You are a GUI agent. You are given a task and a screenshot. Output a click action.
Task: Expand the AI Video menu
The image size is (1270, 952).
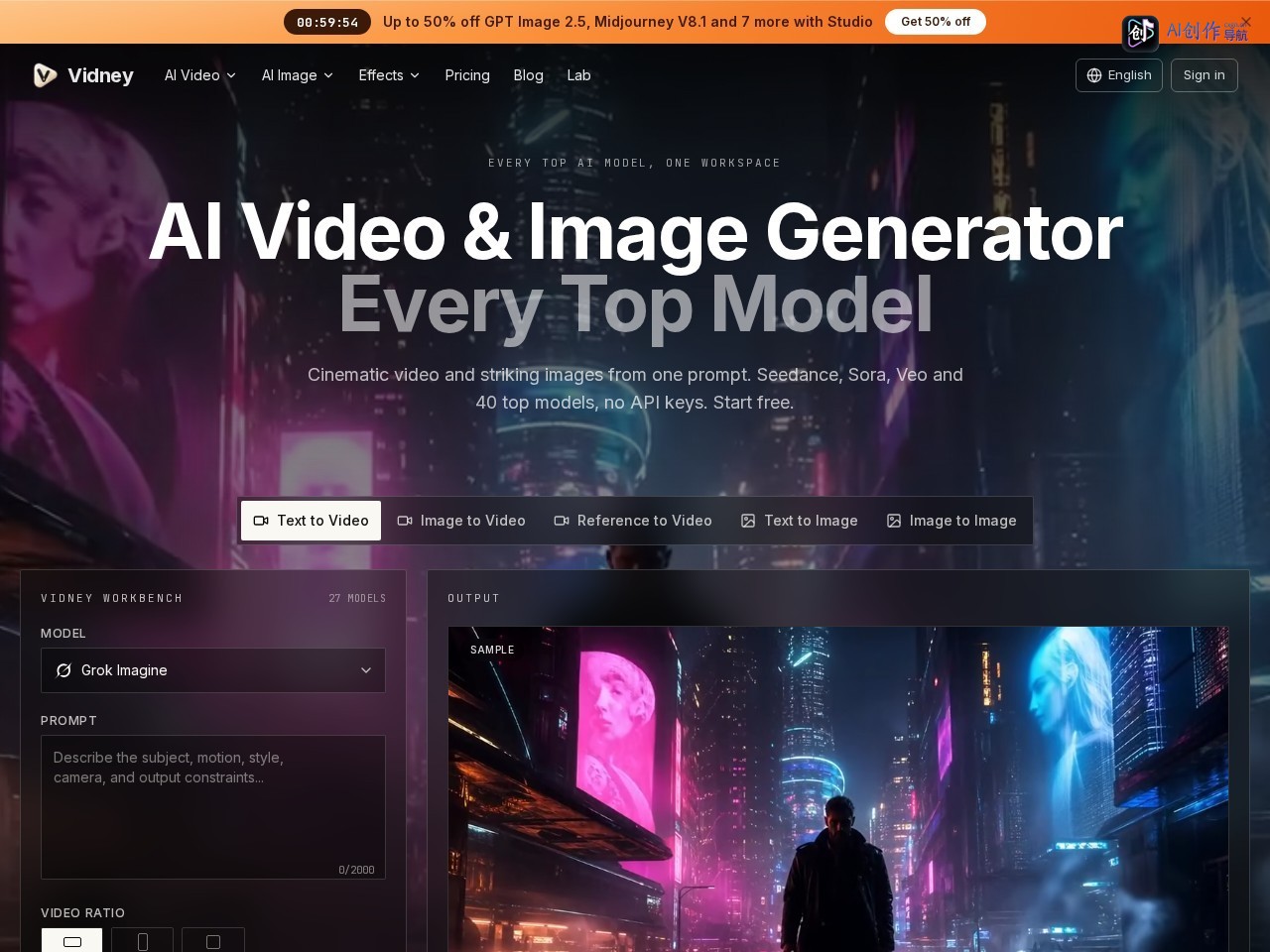[200, 75]
